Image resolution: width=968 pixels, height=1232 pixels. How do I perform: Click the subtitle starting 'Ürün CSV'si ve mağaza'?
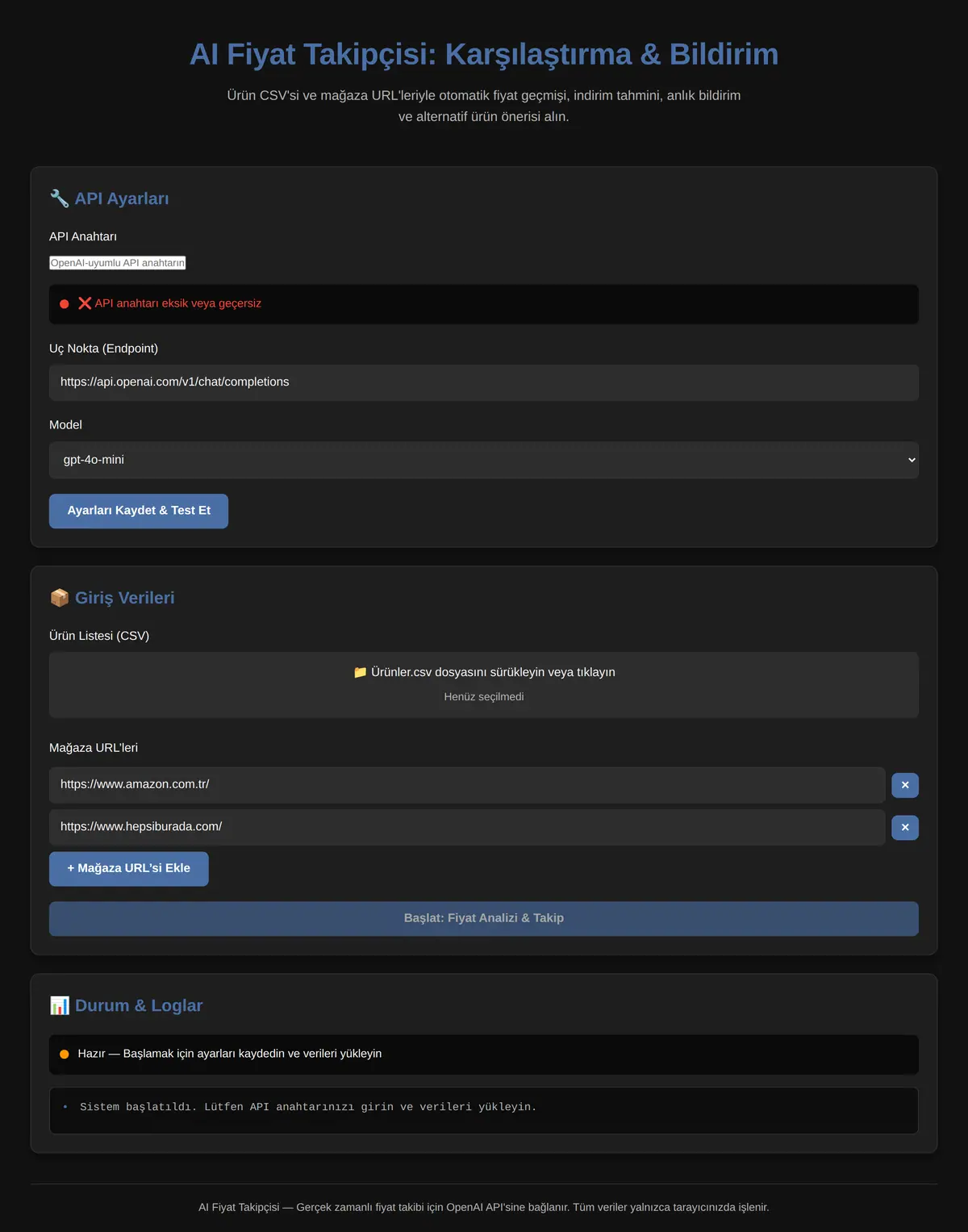point(484,106)
